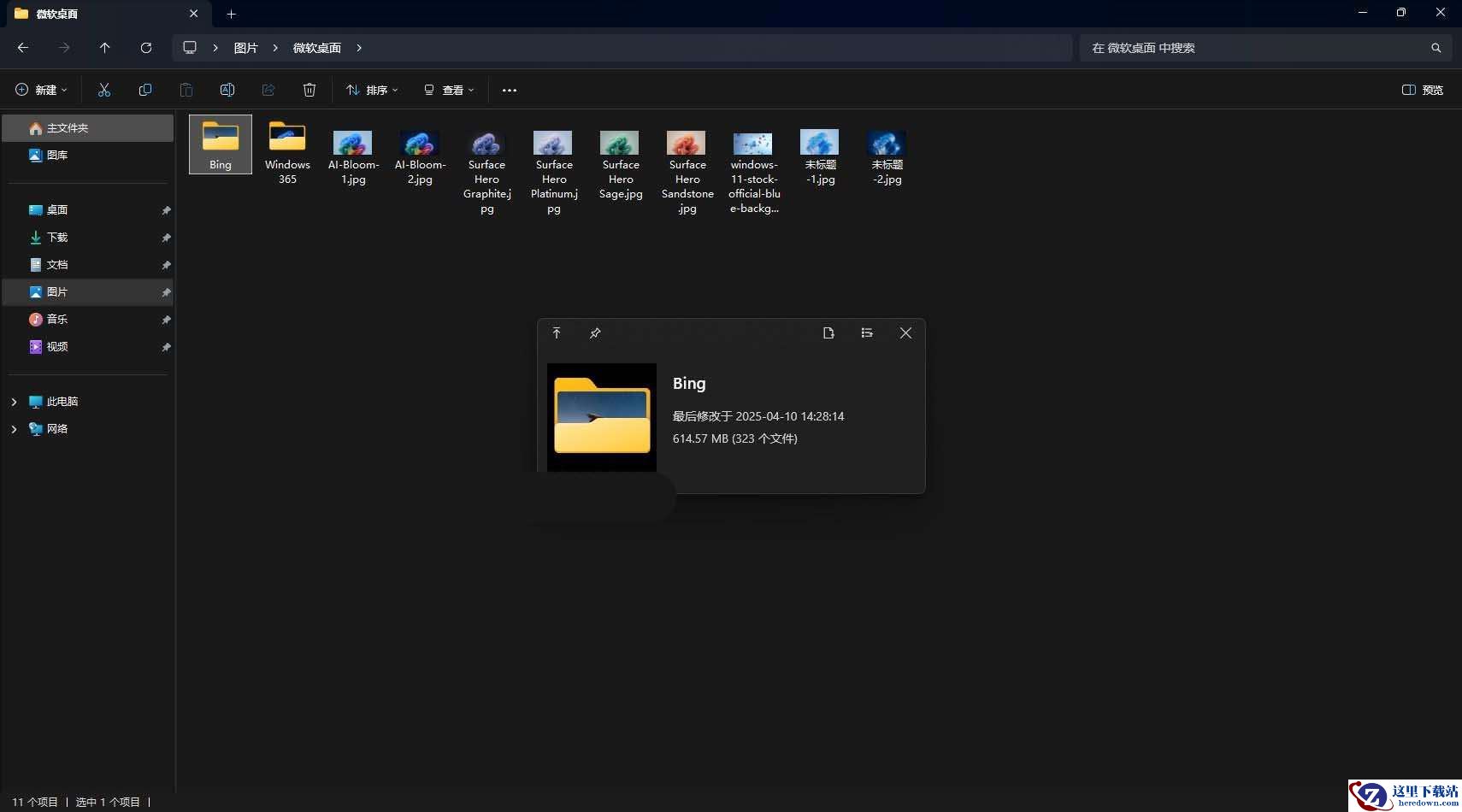Click the paste icon in the toolbar
The width and height of the screenshot is (1462, 812).
(186, 90)
